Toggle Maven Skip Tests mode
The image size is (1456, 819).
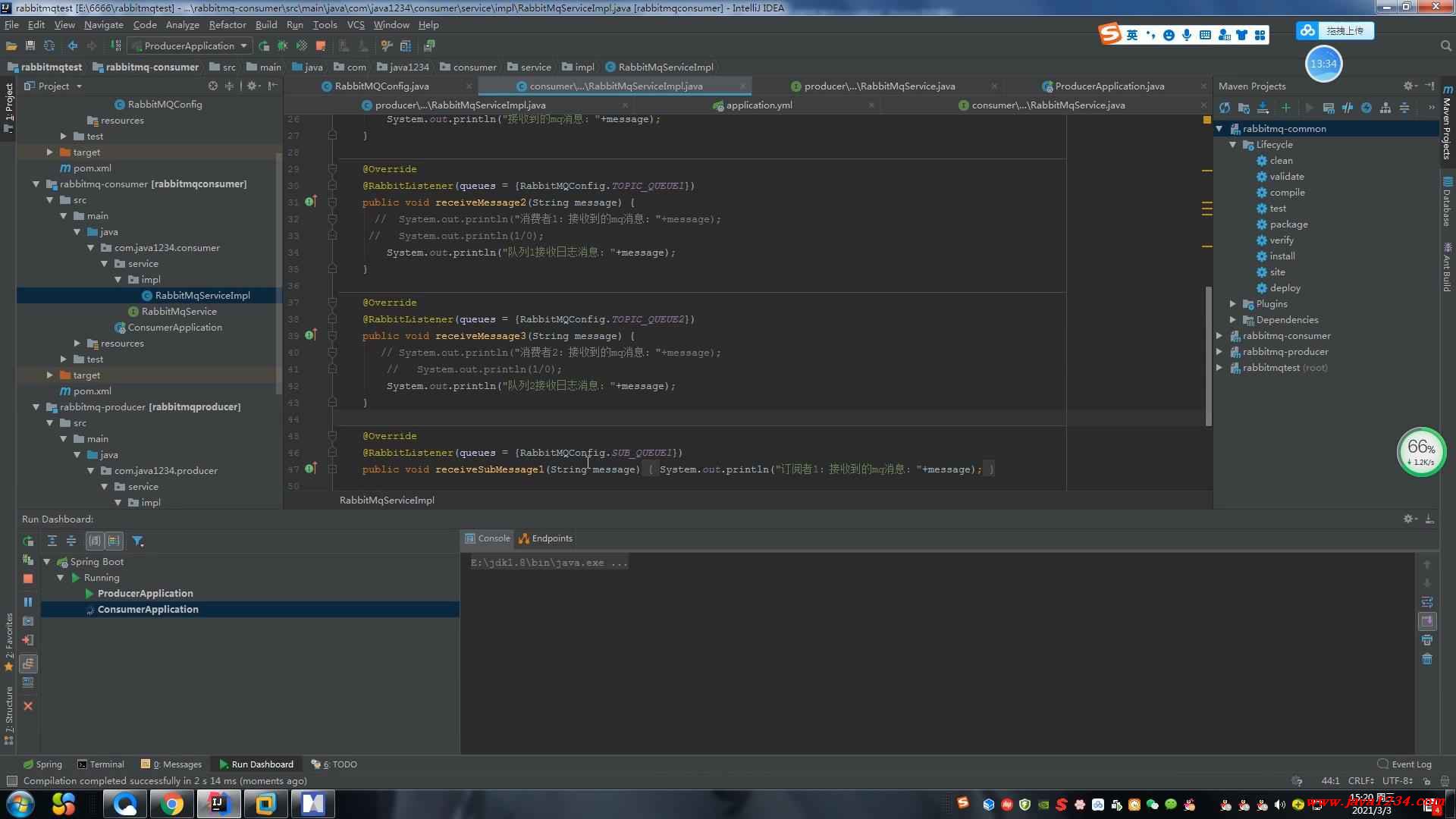1367,108
